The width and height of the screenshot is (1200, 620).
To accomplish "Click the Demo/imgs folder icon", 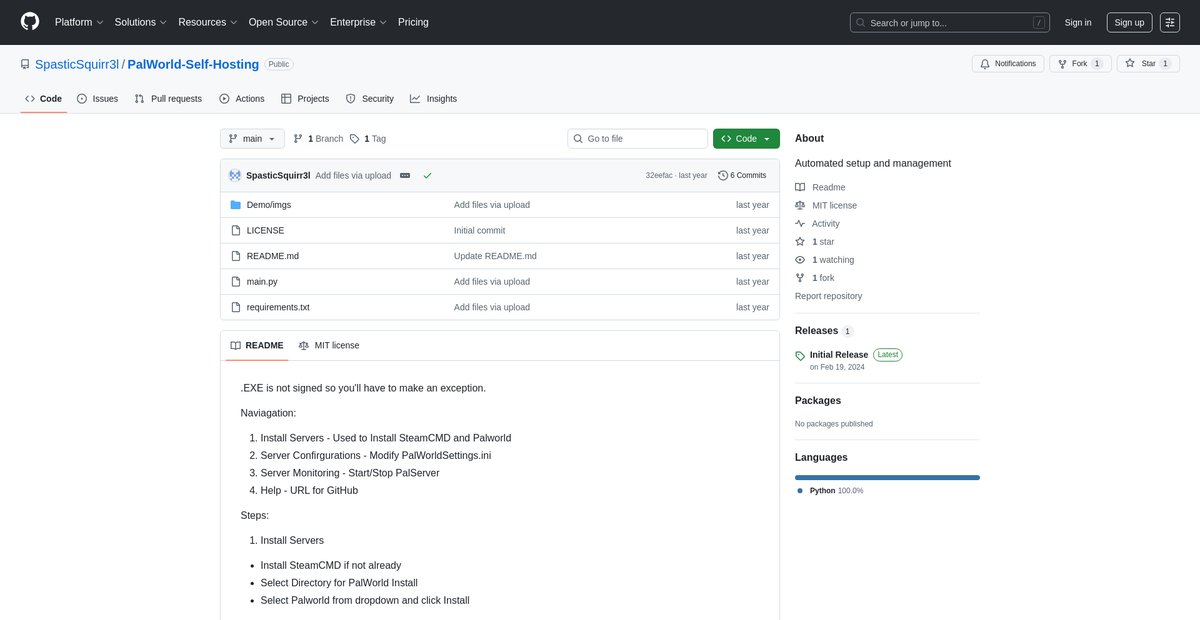I will (x=236, y=205).
